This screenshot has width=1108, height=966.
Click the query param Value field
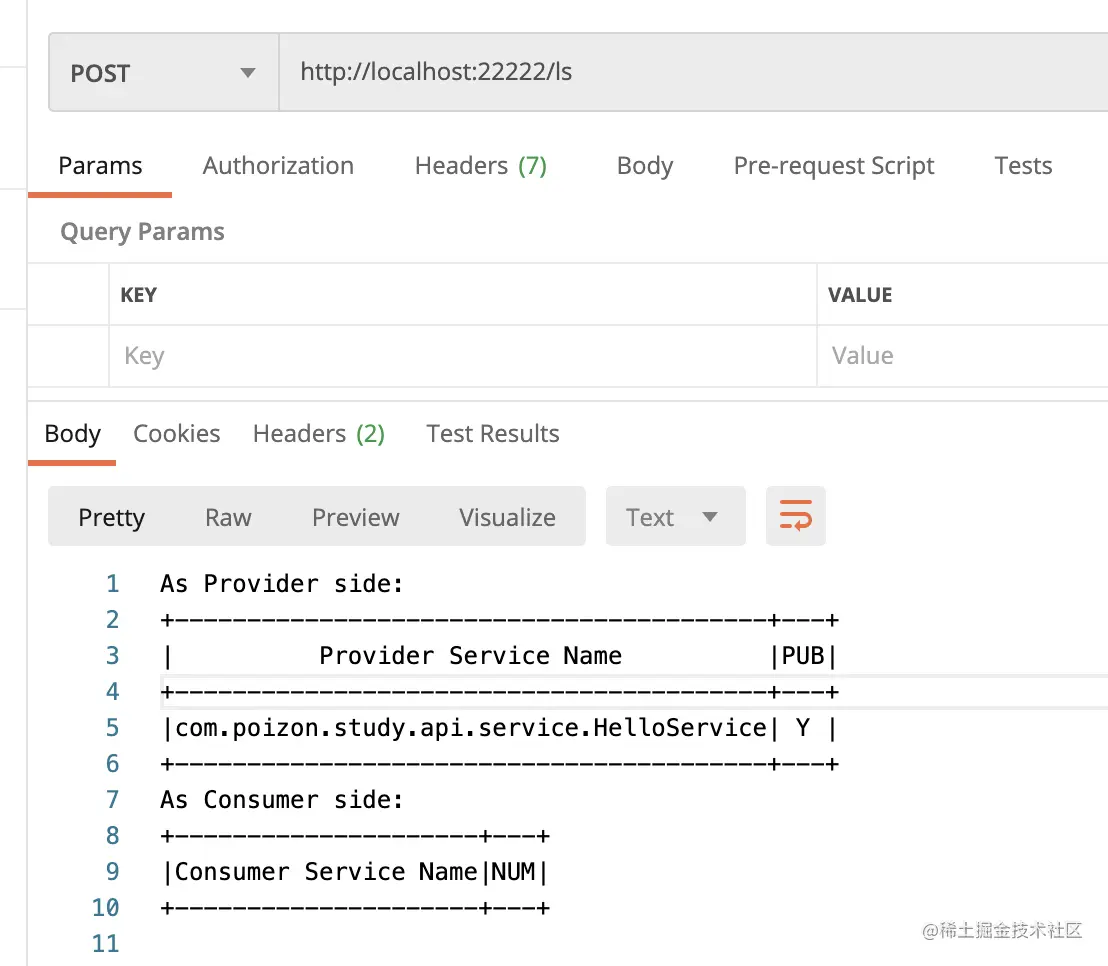(960, 356)
